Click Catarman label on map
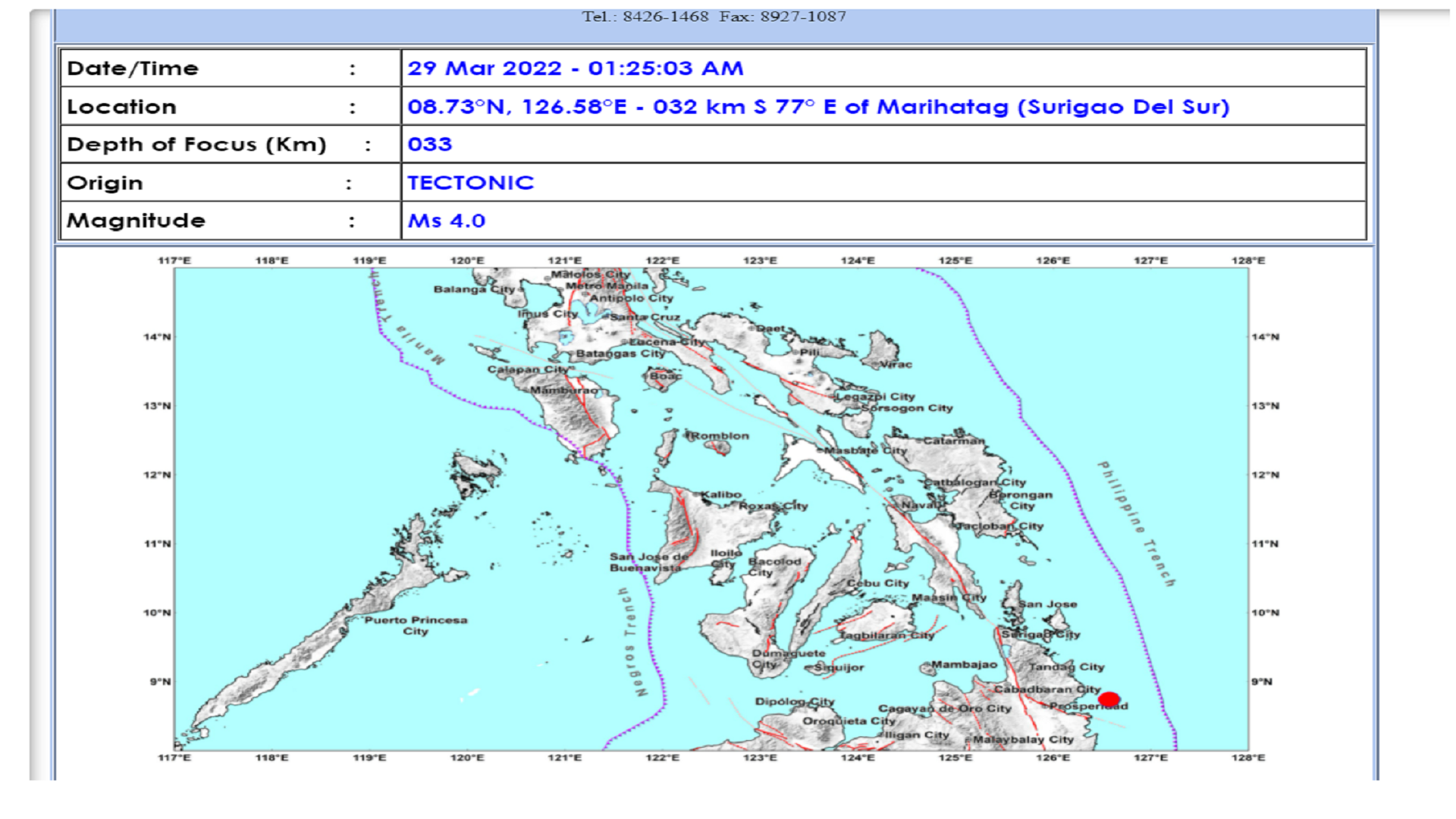 pyautogui.click(x=954, y=441)
